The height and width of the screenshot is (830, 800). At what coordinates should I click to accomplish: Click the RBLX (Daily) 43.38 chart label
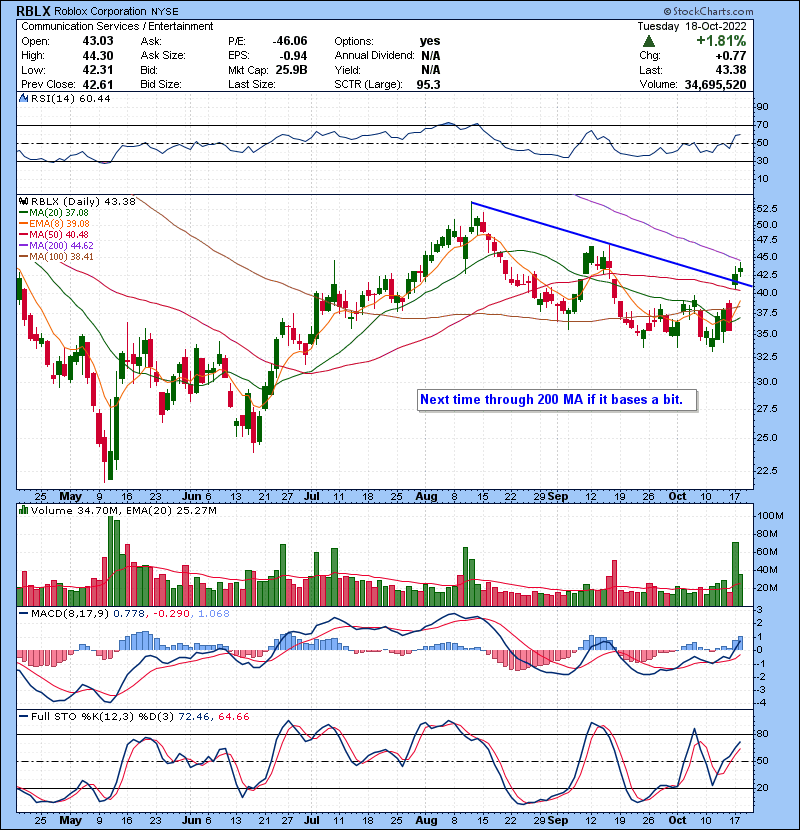point(83,201)
